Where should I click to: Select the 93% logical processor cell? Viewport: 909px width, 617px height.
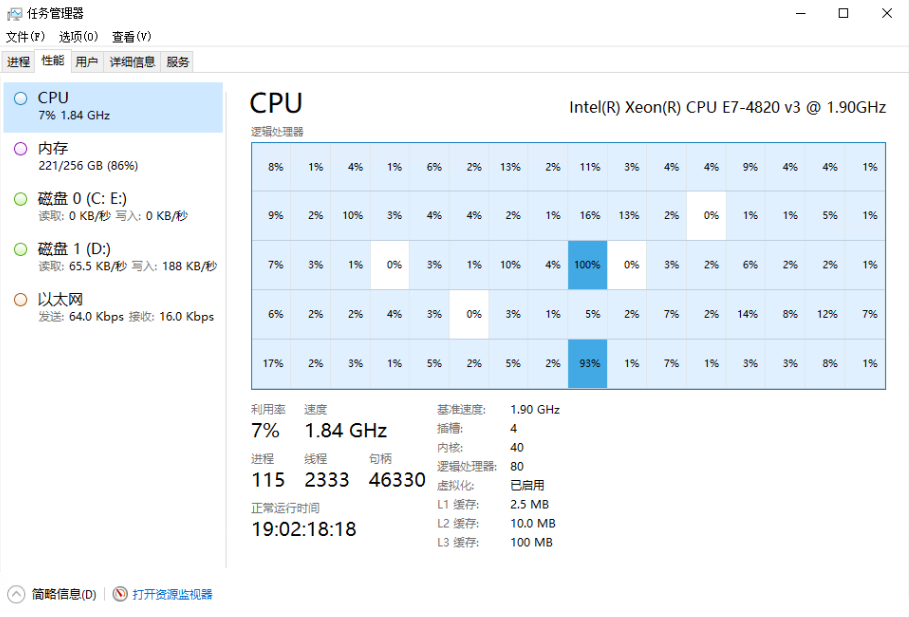587,364
